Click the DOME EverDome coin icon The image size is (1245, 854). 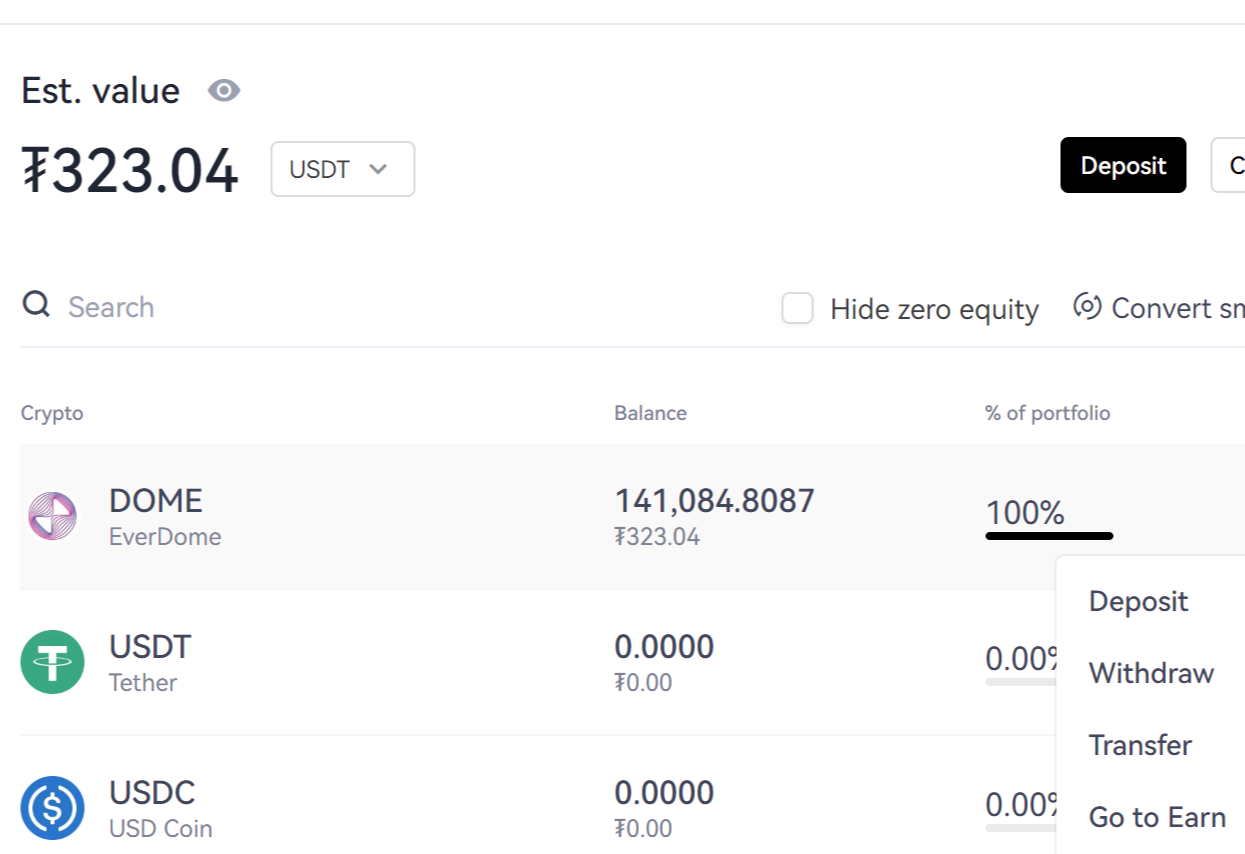[x=52, y=516]
